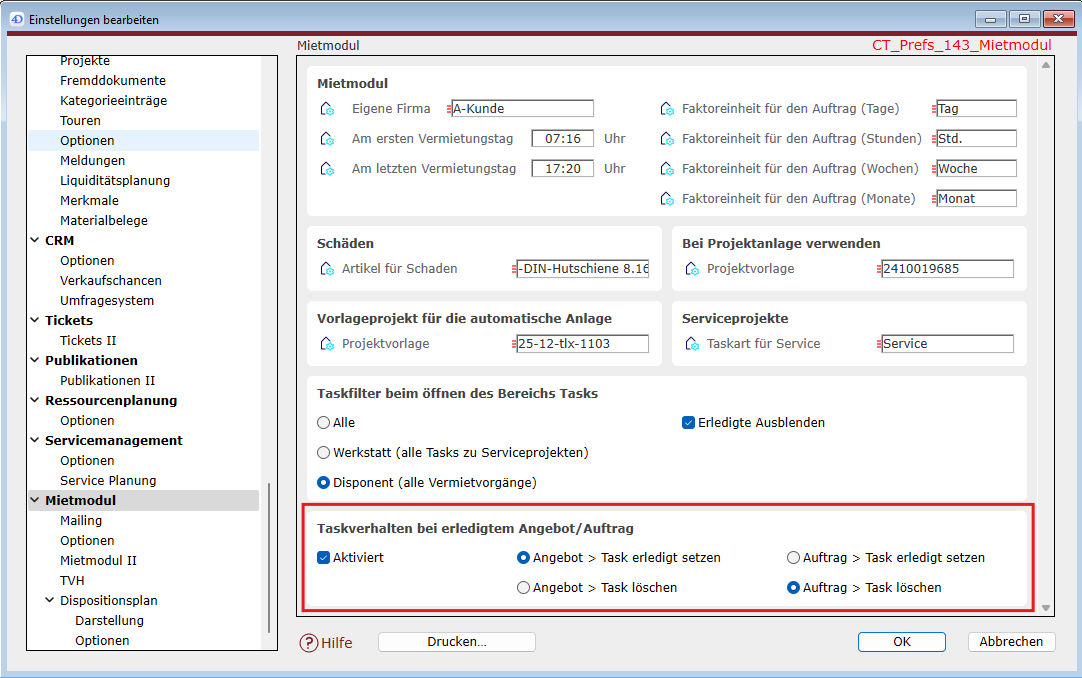Click the icon next to Am ersten Vermietungstag
The height and width of the screenshot is (678, 1082).
click(x=327, y=139)
